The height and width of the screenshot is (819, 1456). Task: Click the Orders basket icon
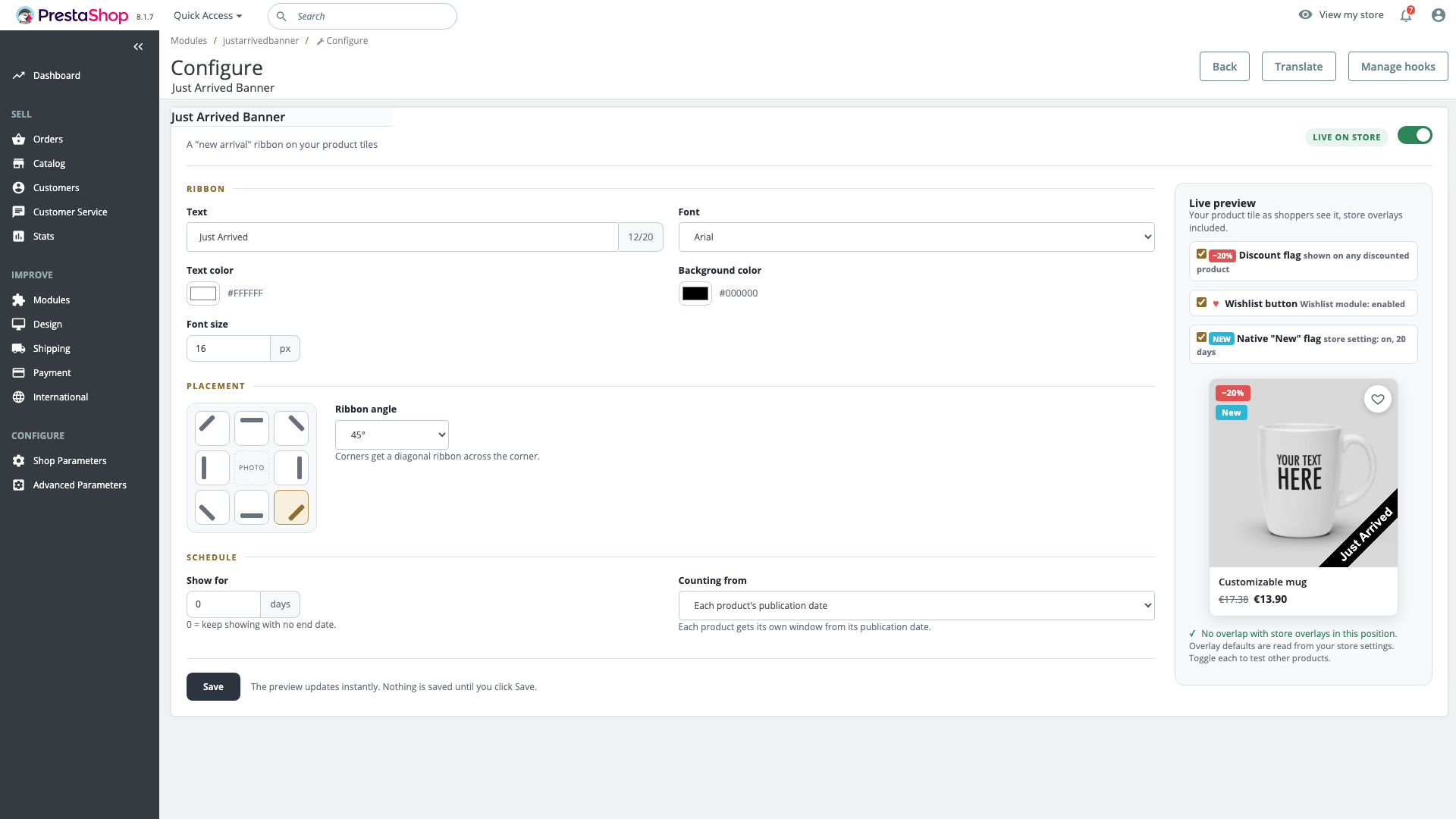coord(19,140)
